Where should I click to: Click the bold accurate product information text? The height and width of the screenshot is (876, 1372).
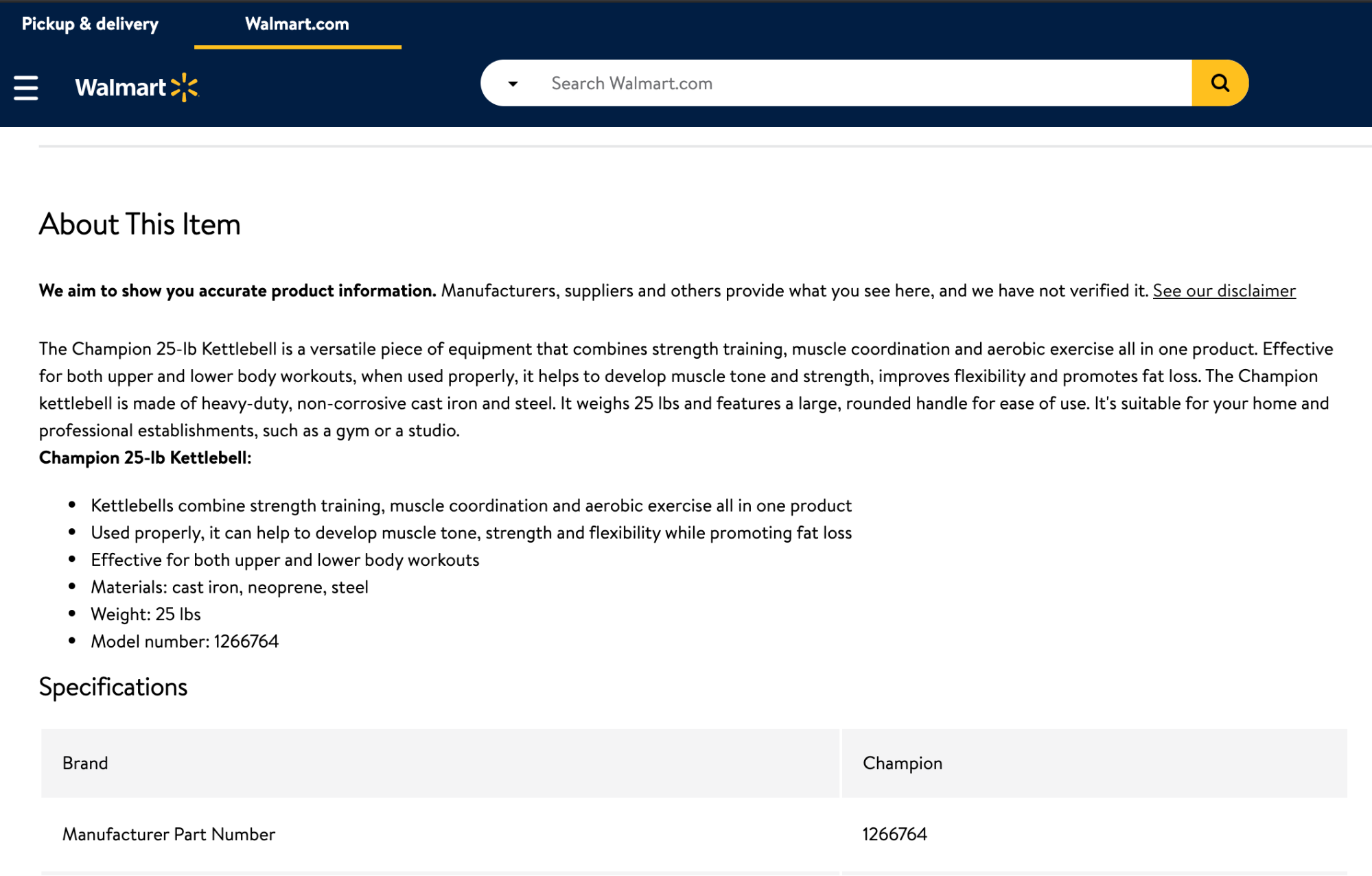point(237,291)
